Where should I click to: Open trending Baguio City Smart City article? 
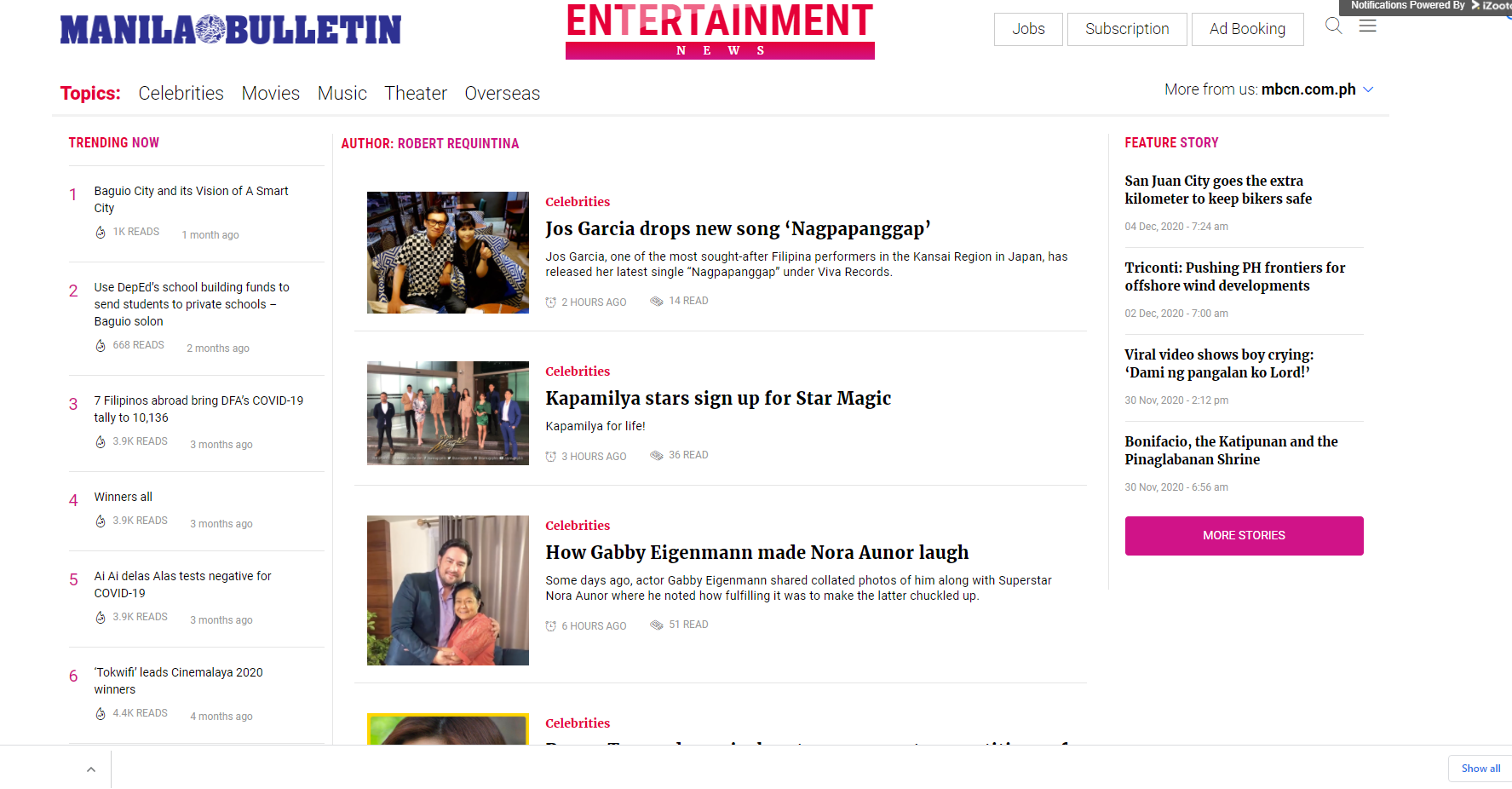click(192, 199)
